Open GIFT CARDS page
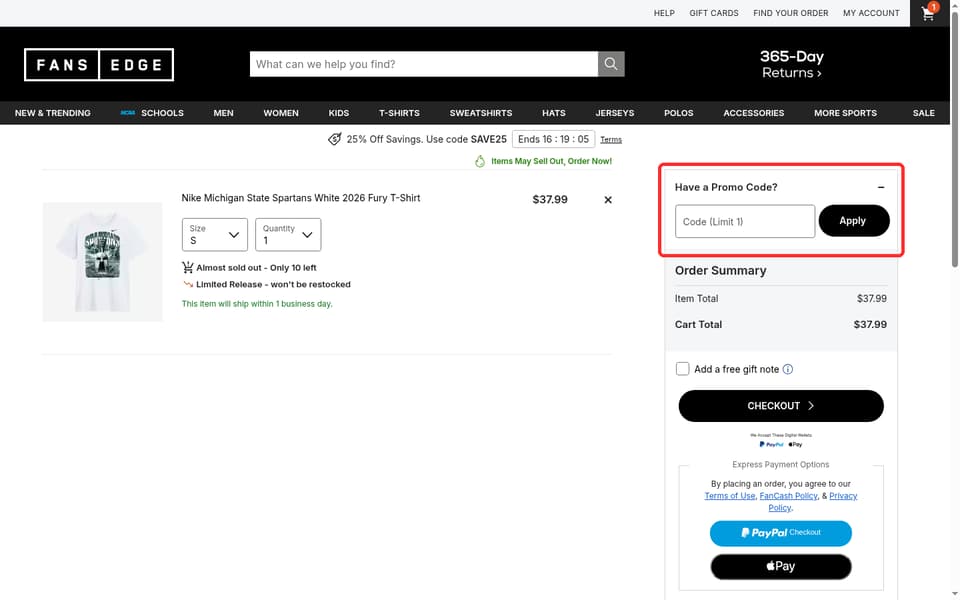This screenshot has height=600, width=960. click(x=714, y=13)
